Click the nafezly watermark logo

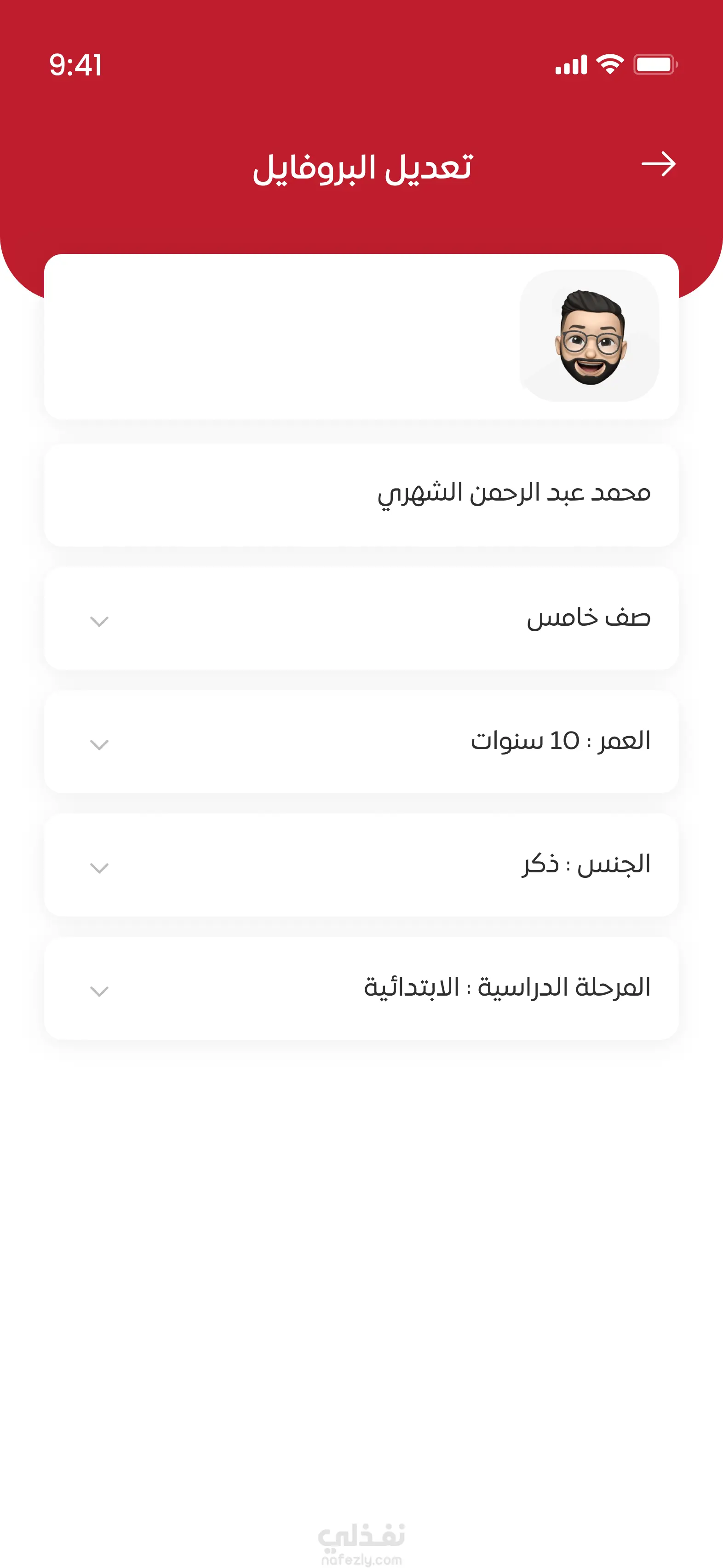click(x=361, y=1535)
